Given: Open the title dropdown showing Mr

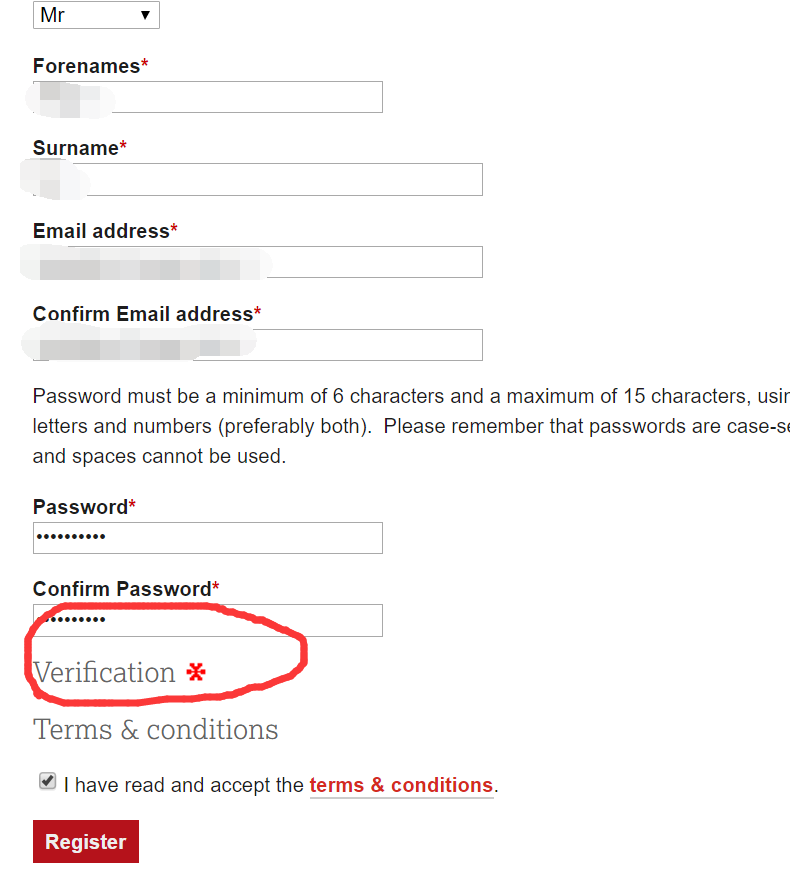Looking at the screenshot, I should (96, 15).
